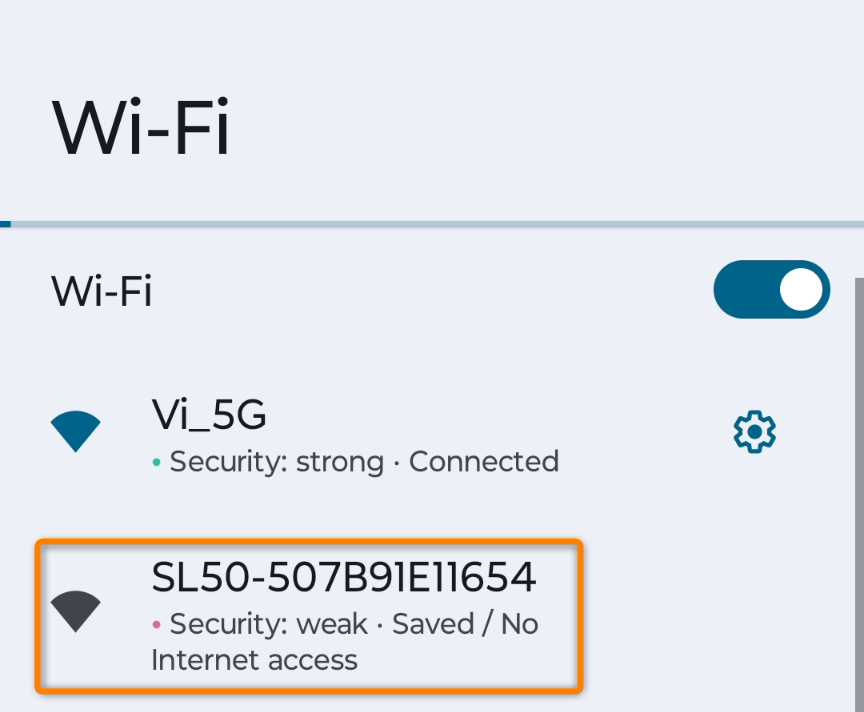
Task: Click the green security dot under Vi_5G
Action: [x=156, y=462]
